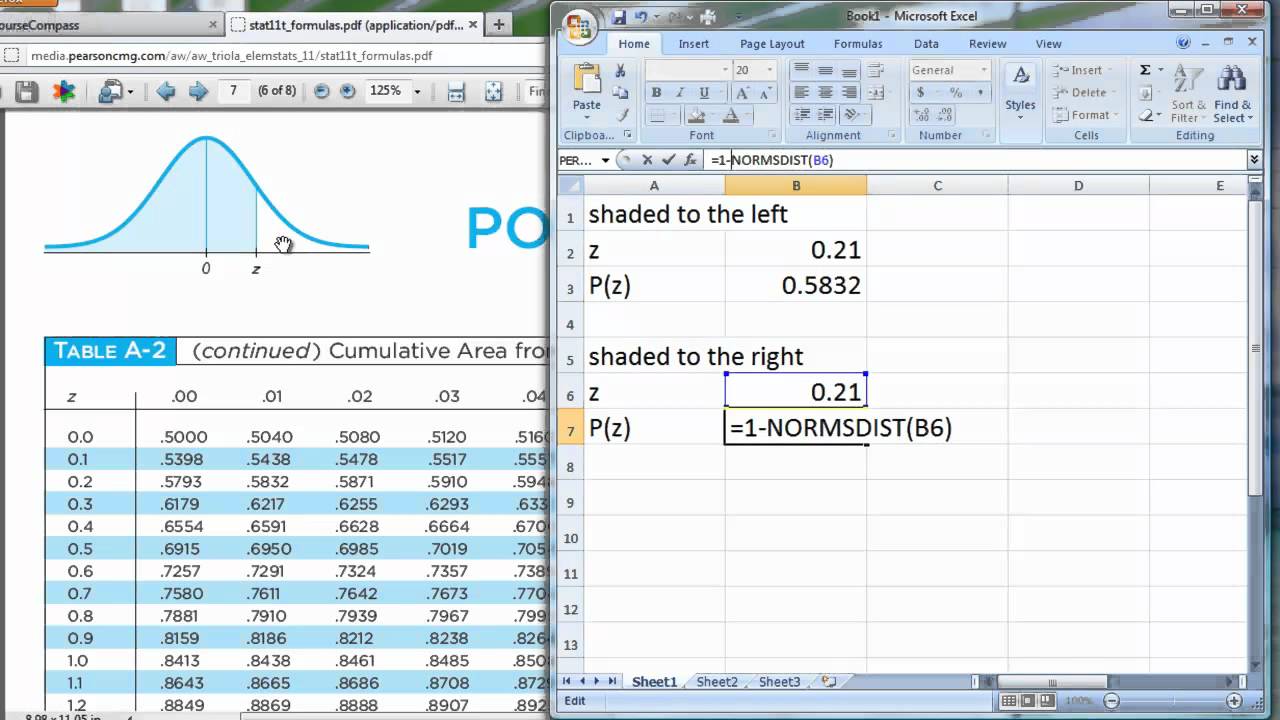Open the font size 20 dropdown

coord(769,70)
